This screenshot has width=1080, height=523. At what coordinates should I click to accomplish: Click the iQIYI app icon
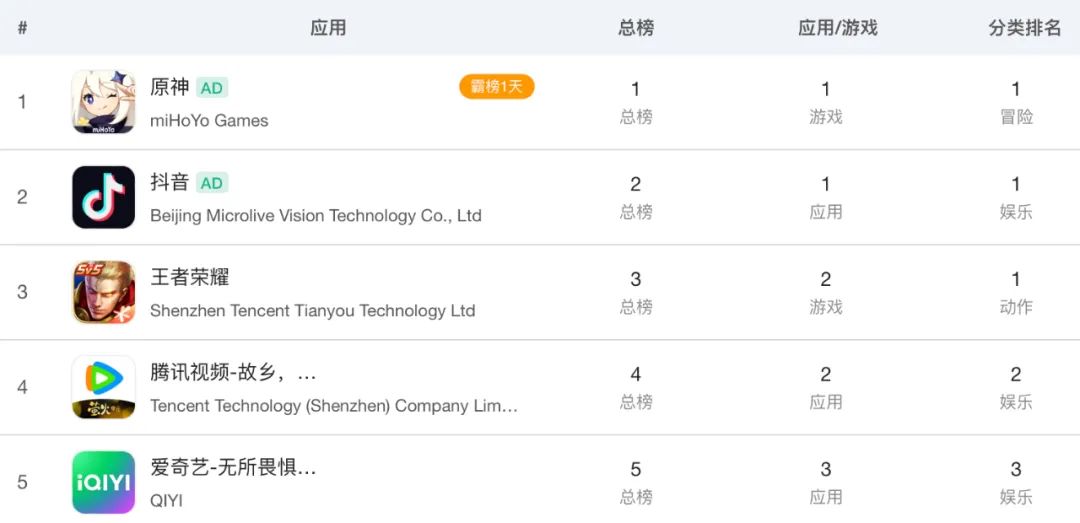[x=103, y=482]
